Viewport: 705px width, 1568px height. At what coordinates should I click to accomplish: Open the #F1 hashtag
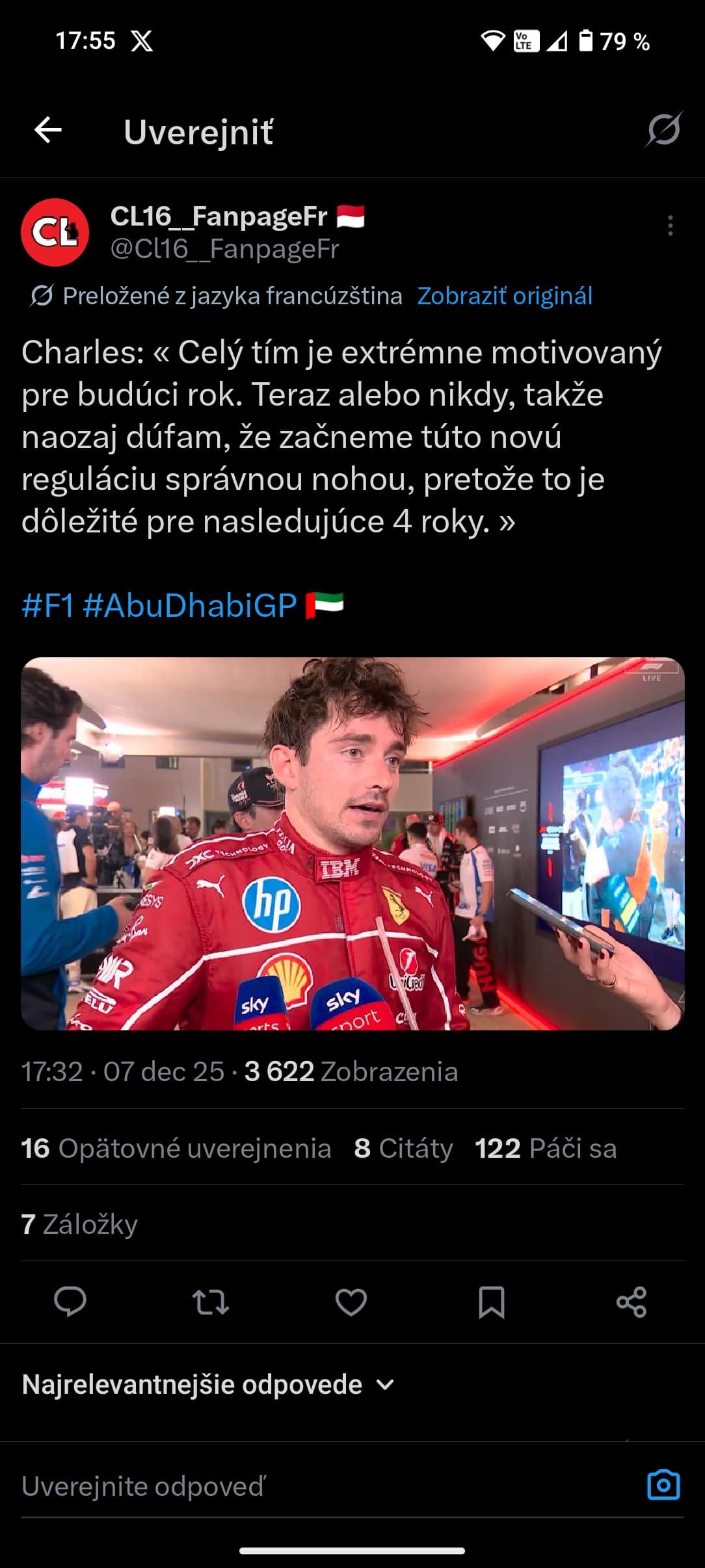pyautogui.click(x=47, y=605)
